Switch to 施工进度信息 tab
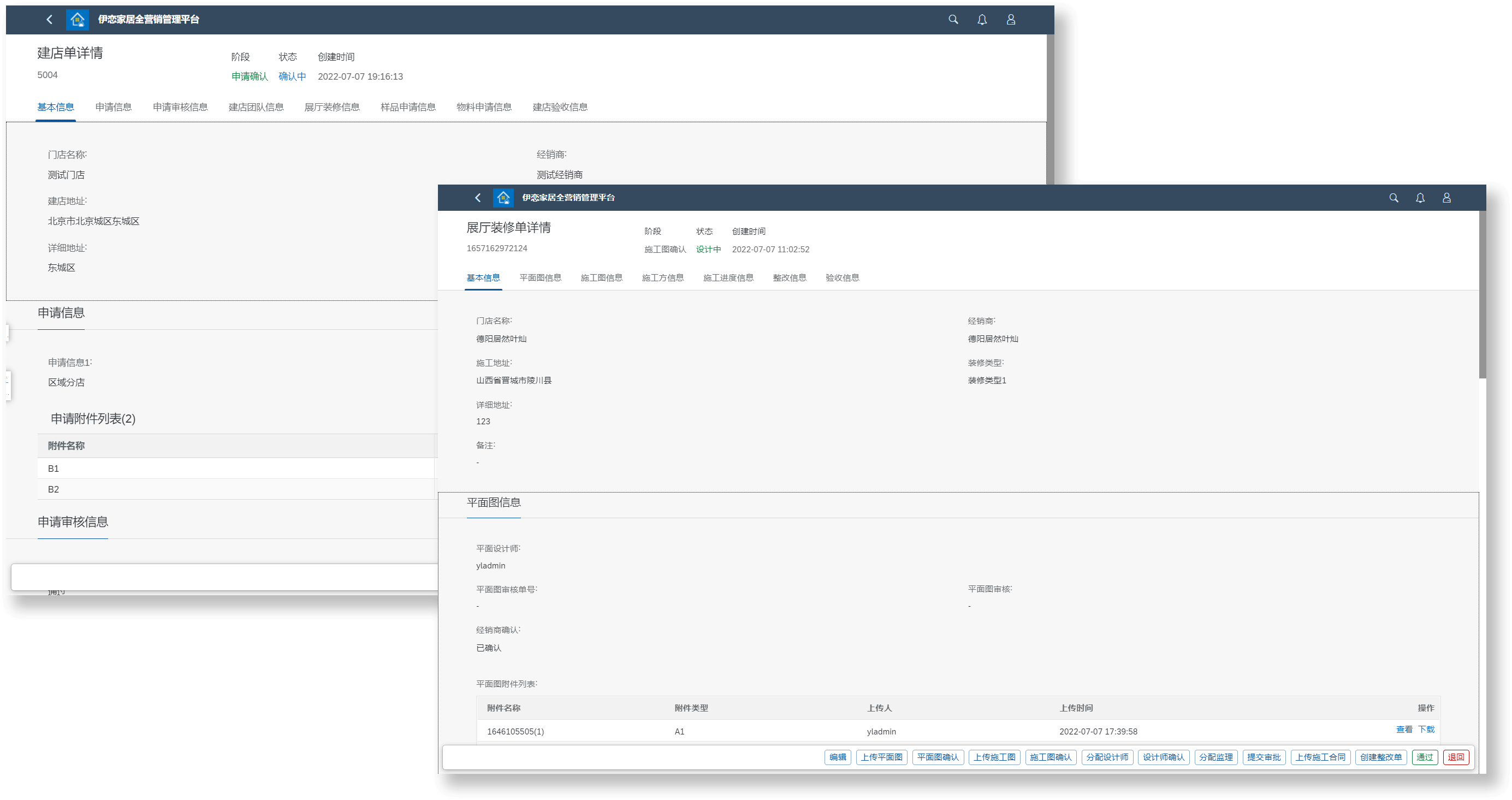 [x=728, y=277]
